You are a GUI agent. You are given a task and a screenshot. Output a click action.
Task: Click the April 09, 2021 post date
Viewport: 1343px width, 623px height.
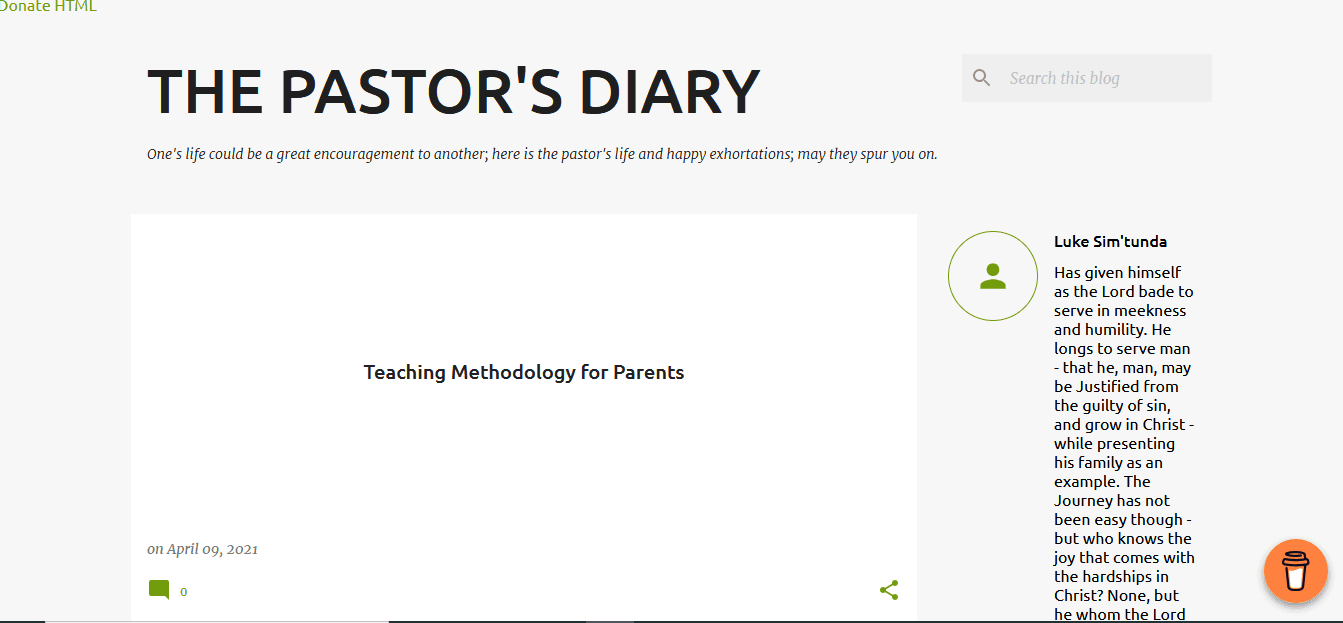pos(212,549)
